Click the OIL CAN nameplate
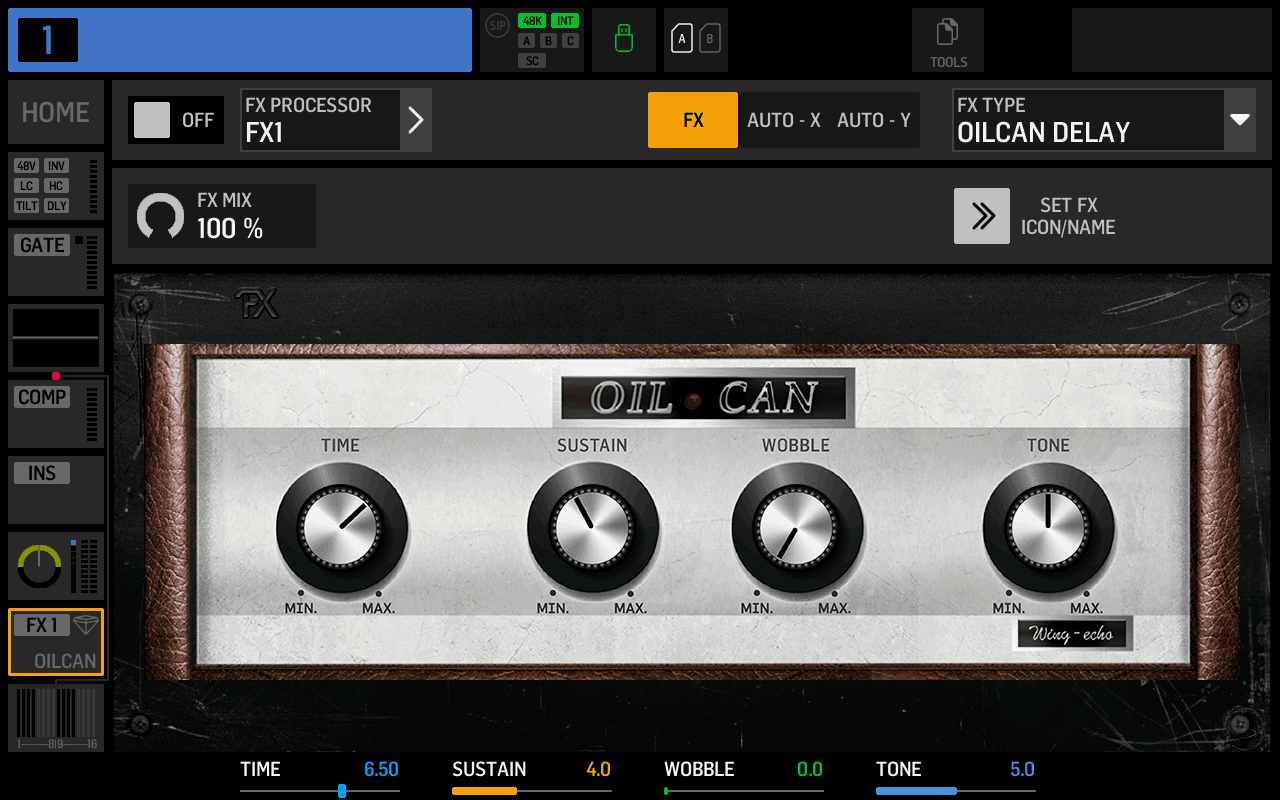This screenshot has height=800, width=1280. pos(703,398)
